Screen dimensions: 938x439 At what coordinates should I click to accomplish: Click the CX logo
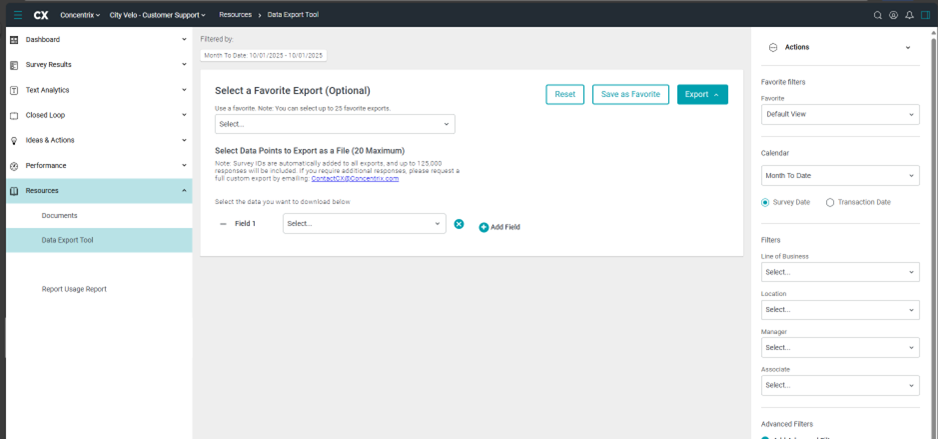click(41, 15)
